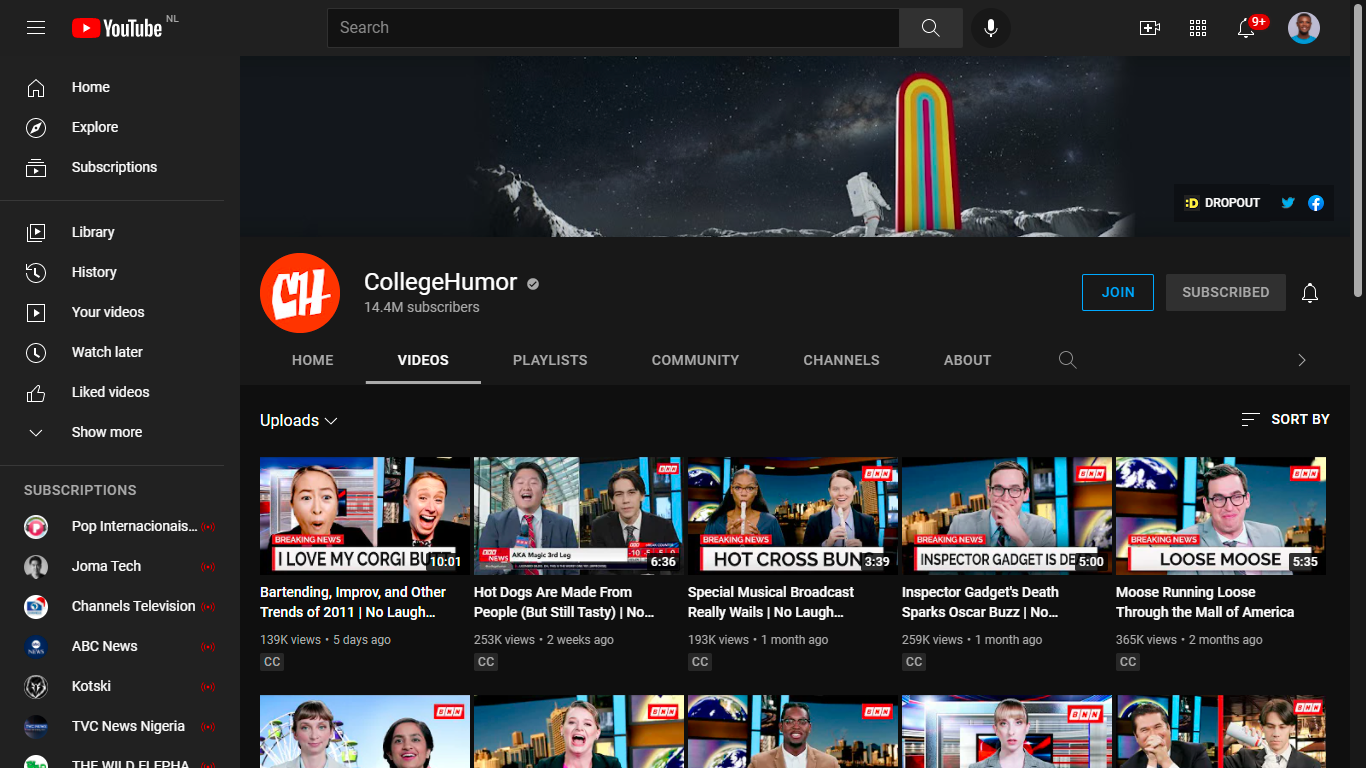Open Hot Dogs Are Made From People title

coord(564,602)
